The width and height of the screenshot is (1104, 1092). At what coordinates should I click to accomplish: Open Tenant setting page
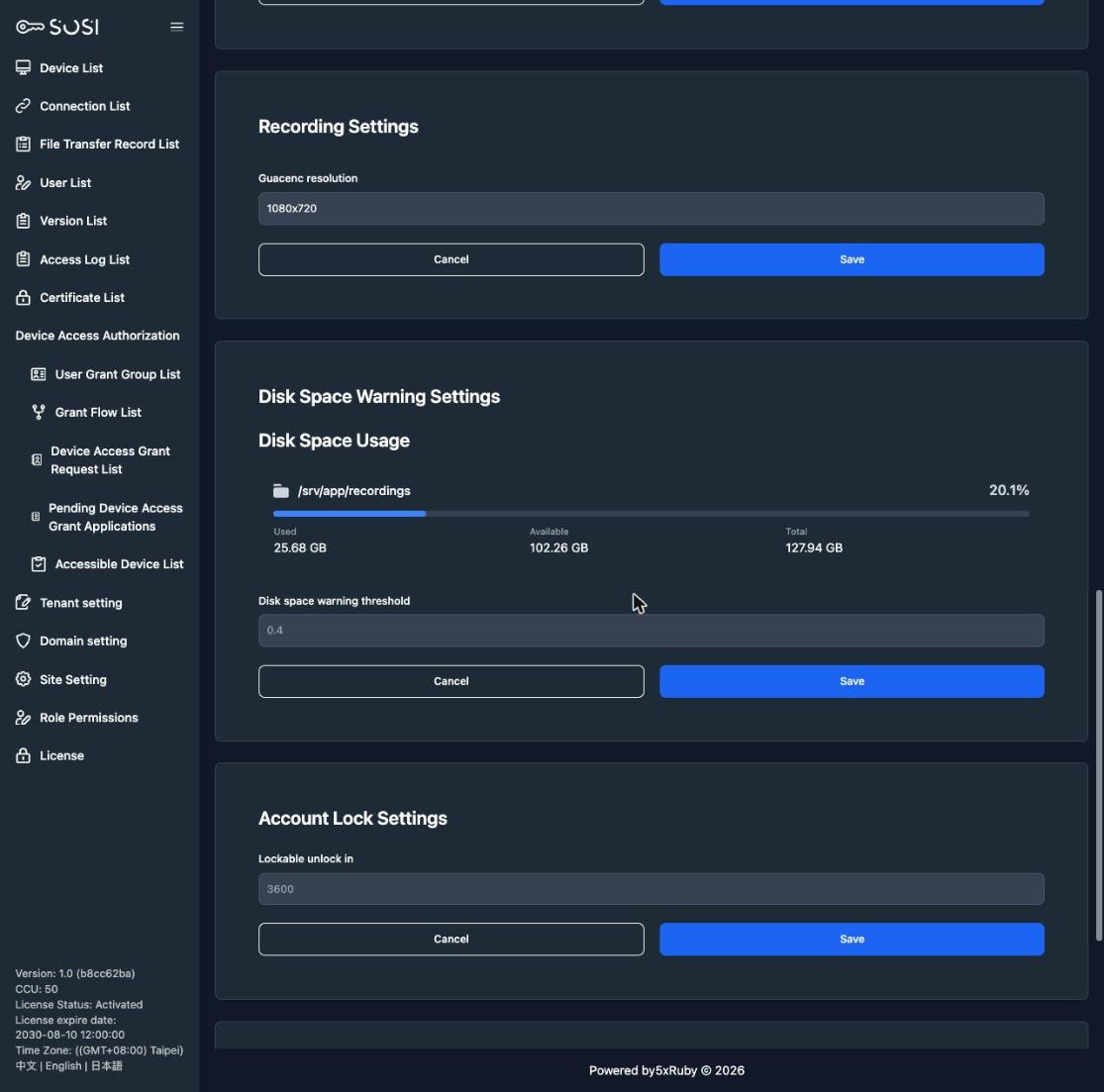(81, 603)
